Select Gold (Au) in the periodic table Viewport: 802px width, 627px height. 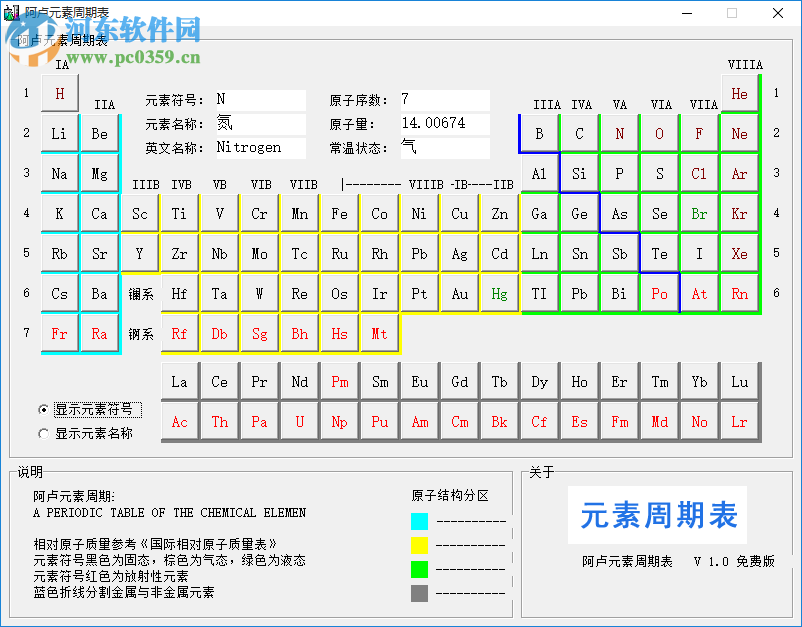click(x=459, y=293)
